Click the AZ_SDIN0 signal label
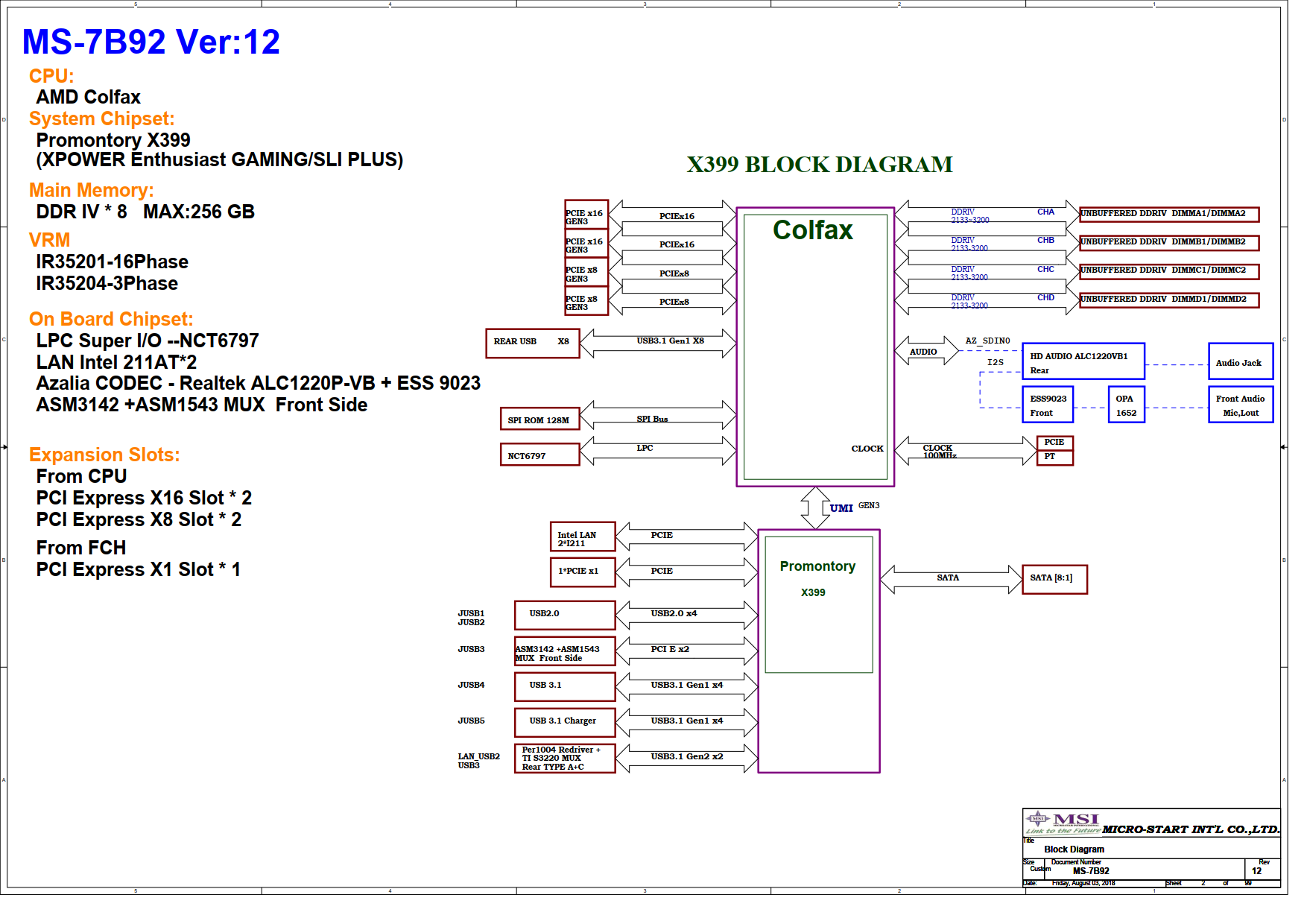The image size is (1307, 924). [x=987, y=341]
